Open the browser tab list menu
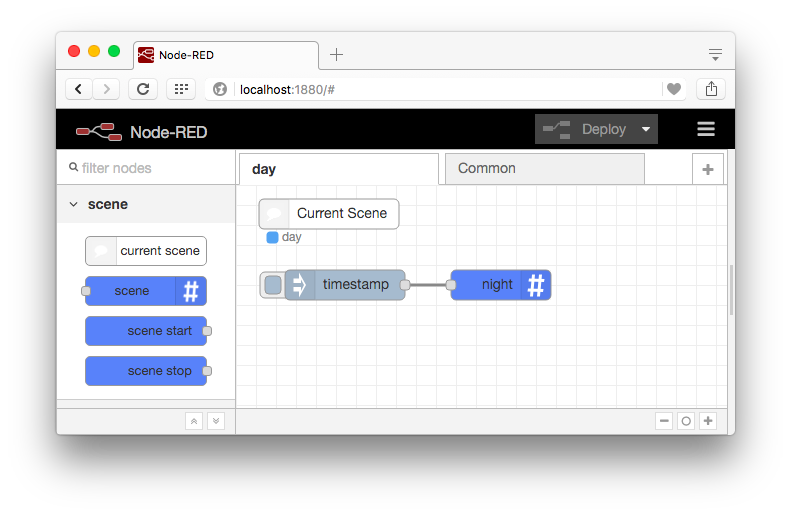Screen dimensions: 791x515 coord(715,54)
